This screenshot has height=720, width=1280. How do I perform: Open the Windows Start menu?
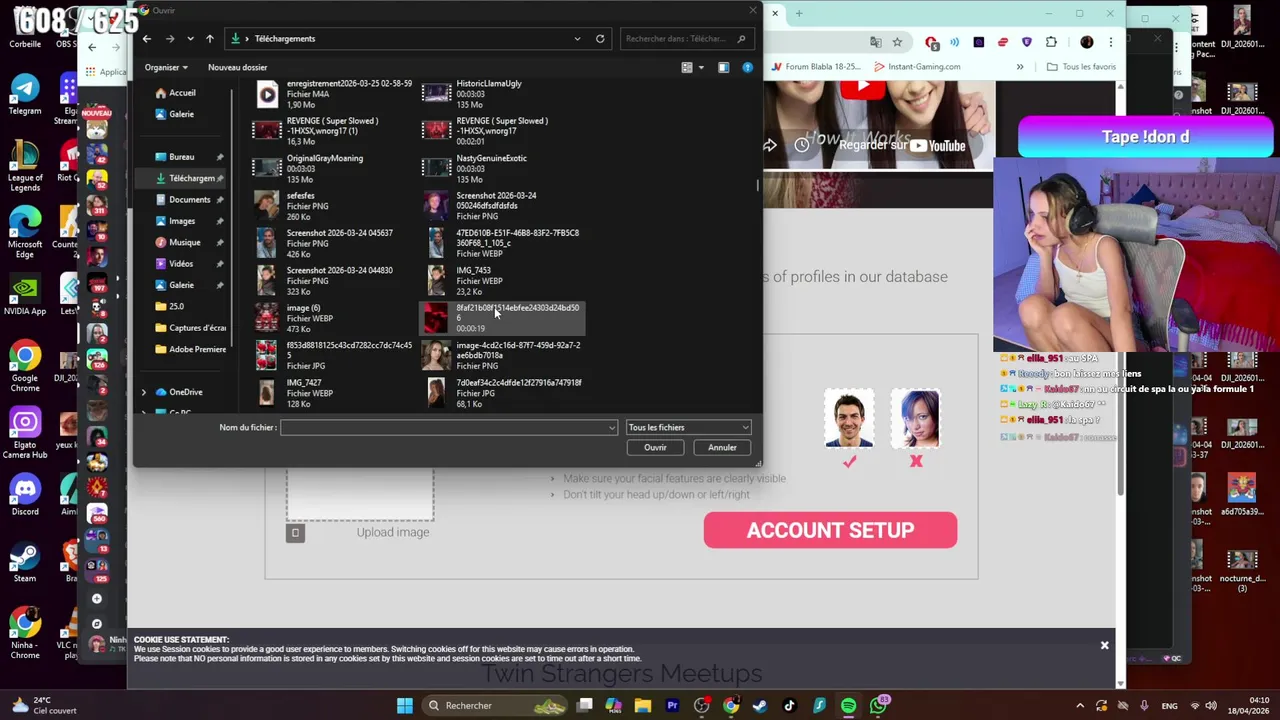click(405, 705)
